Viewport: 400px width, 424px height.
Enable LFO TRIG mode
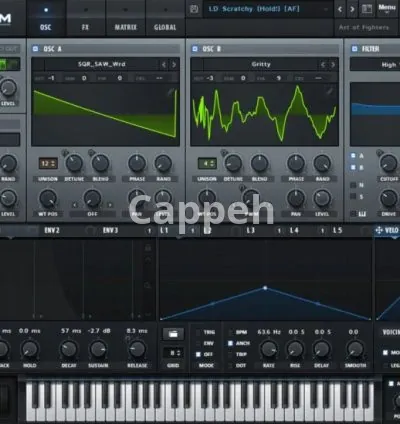pos(198,332)
